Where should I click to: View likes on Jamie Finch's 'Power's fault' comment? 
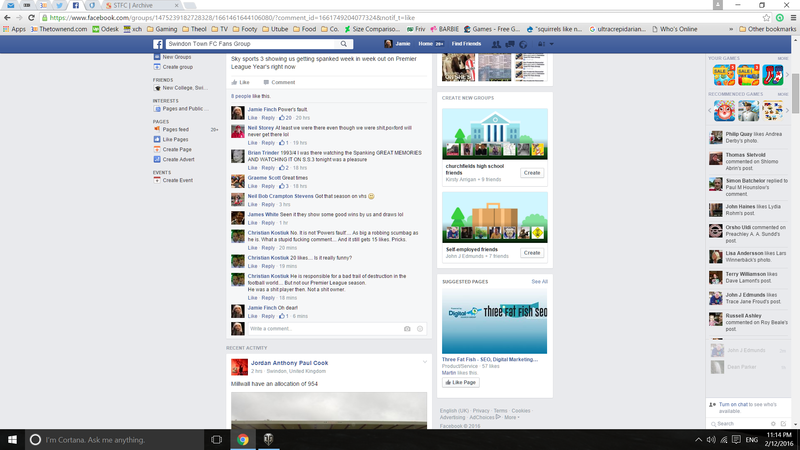click(285, 118)
